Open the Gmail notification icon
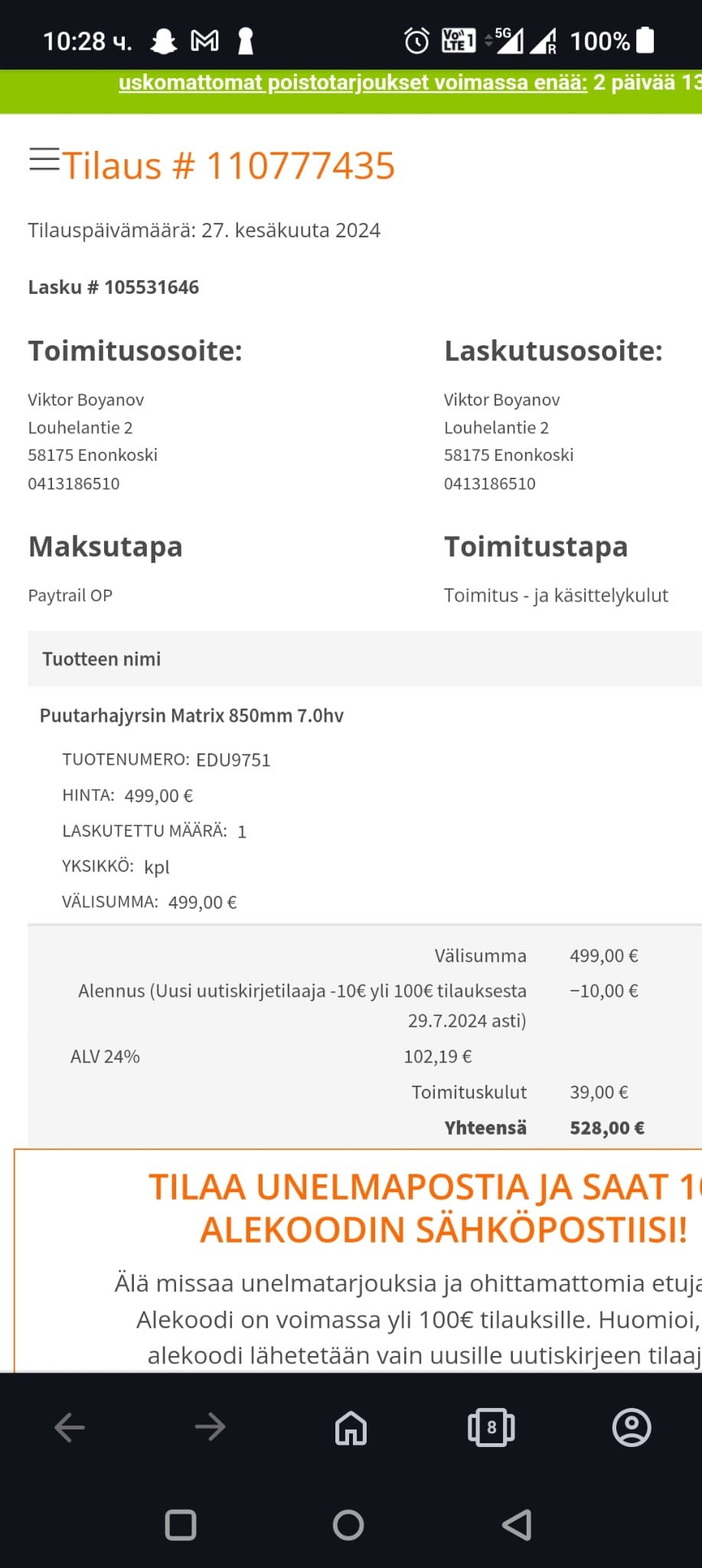 (204, 41)
